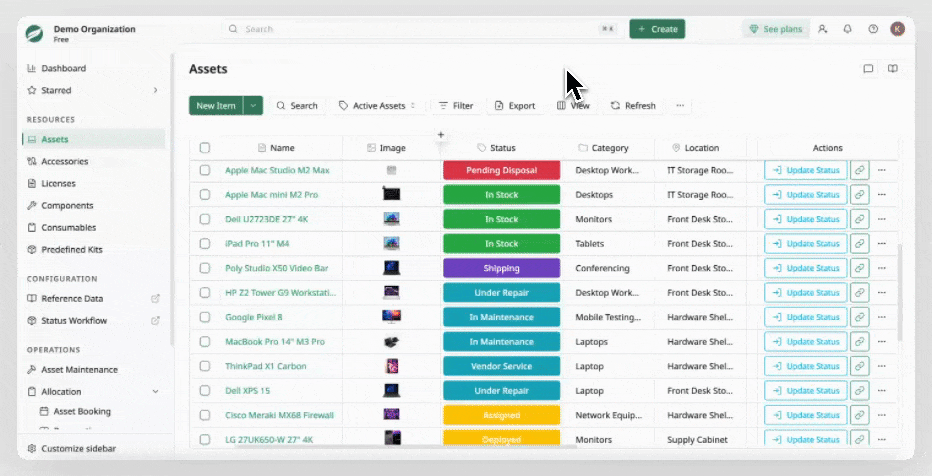The height and width of the screenshot is (476, 932).
Task: Open toolbar more options ellipsis
Action: 680,106
